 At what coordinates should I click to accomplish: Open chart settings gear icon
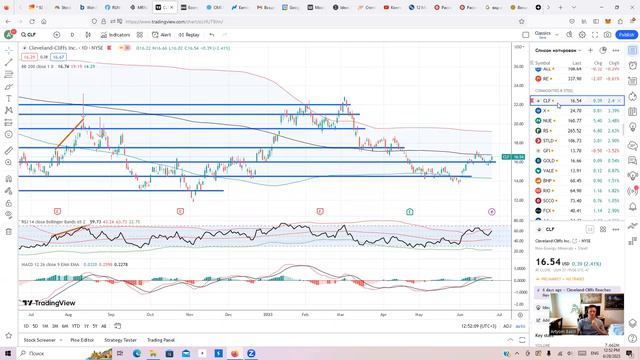(x=582, y=35)
